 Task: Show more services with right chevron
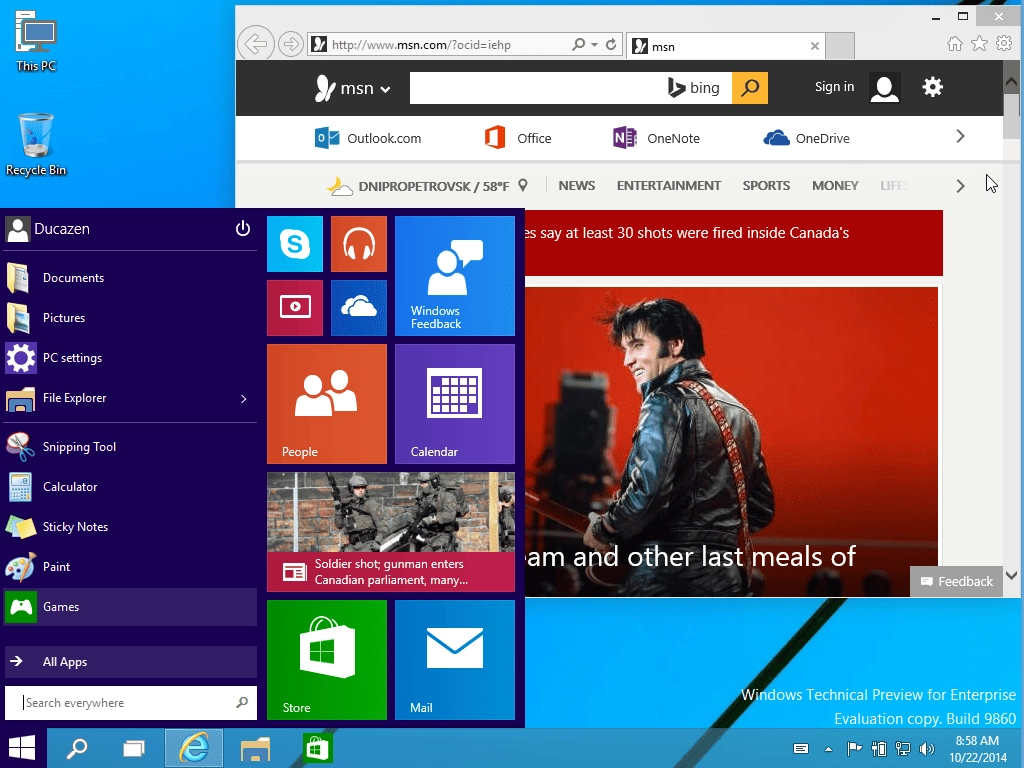tap(960, 136)
